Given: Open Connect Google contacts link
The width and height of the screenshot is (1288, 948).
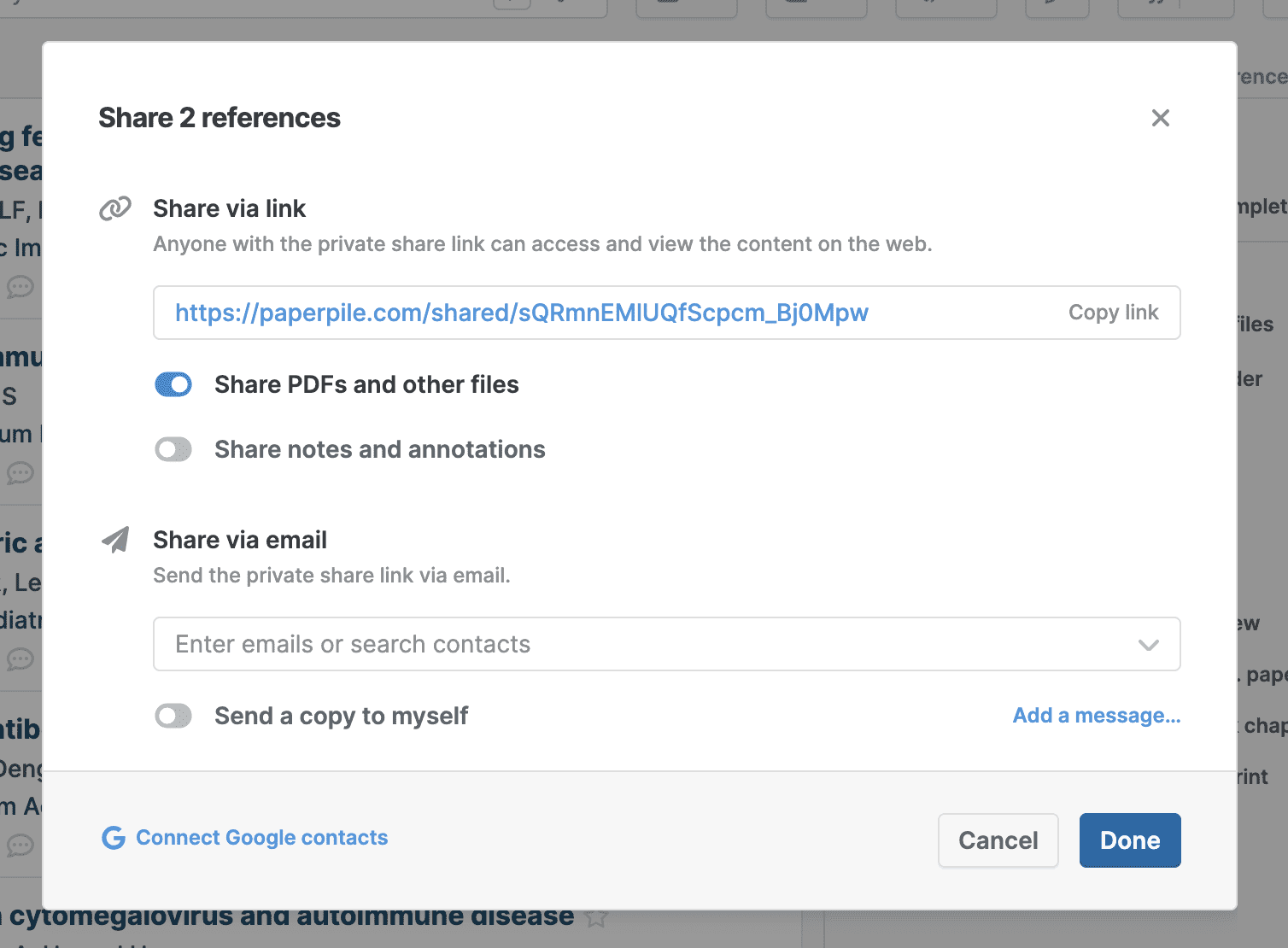Looking at the screenshot, I should pos(261,838).
